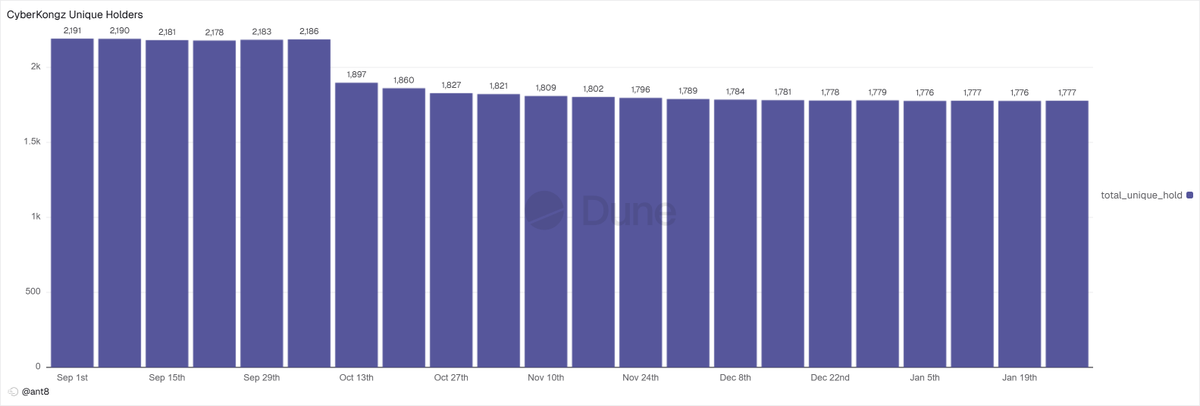Select the bar labeled 1,827
1200x406 pixels.
[451, 230]
